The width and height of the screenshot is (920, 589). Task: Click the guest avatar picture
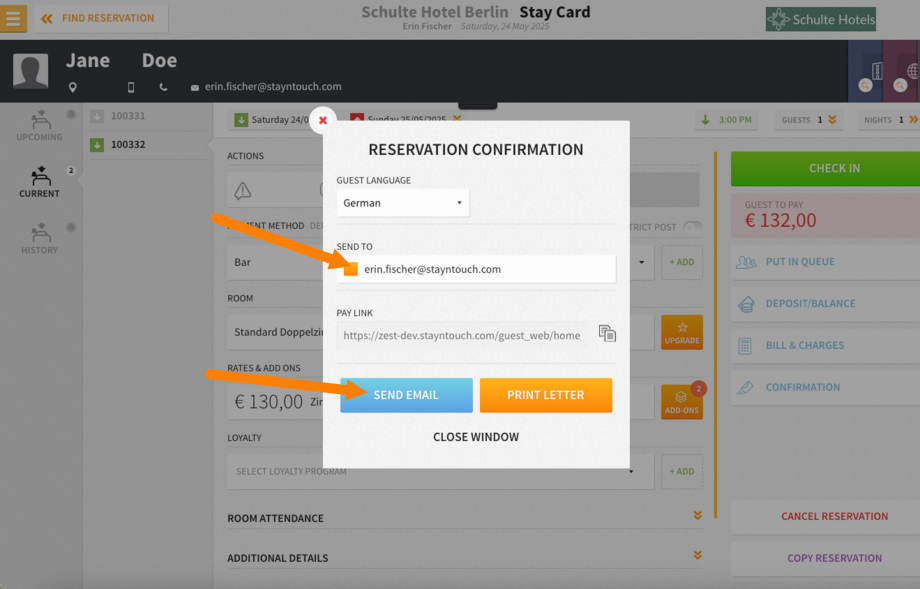pyautogui.click(x=31, y=71)
